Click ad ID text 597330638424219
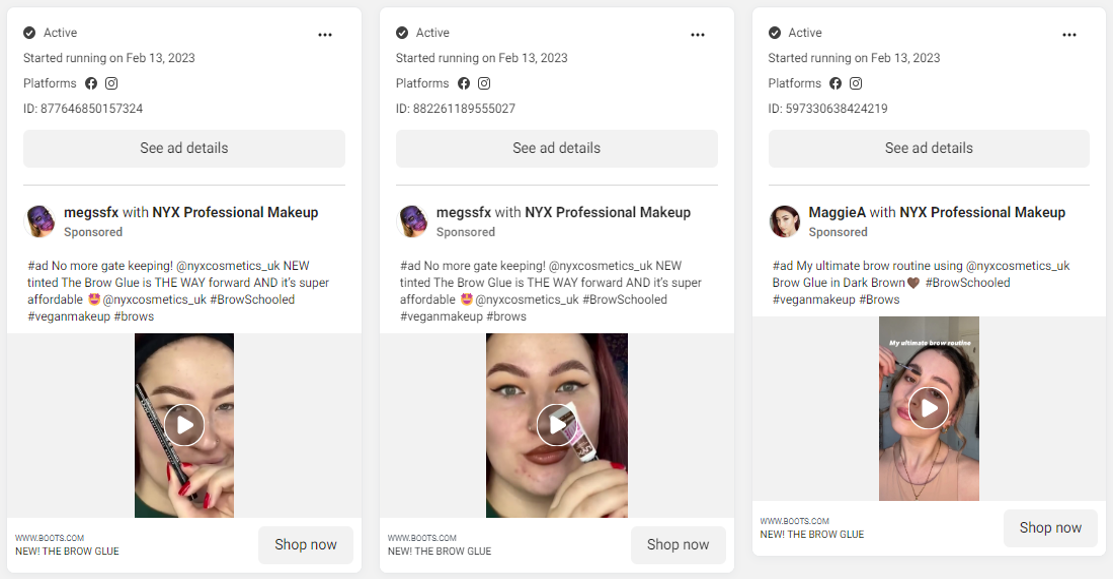This screenshot has width=1113, height=579. tap(828, 109)
